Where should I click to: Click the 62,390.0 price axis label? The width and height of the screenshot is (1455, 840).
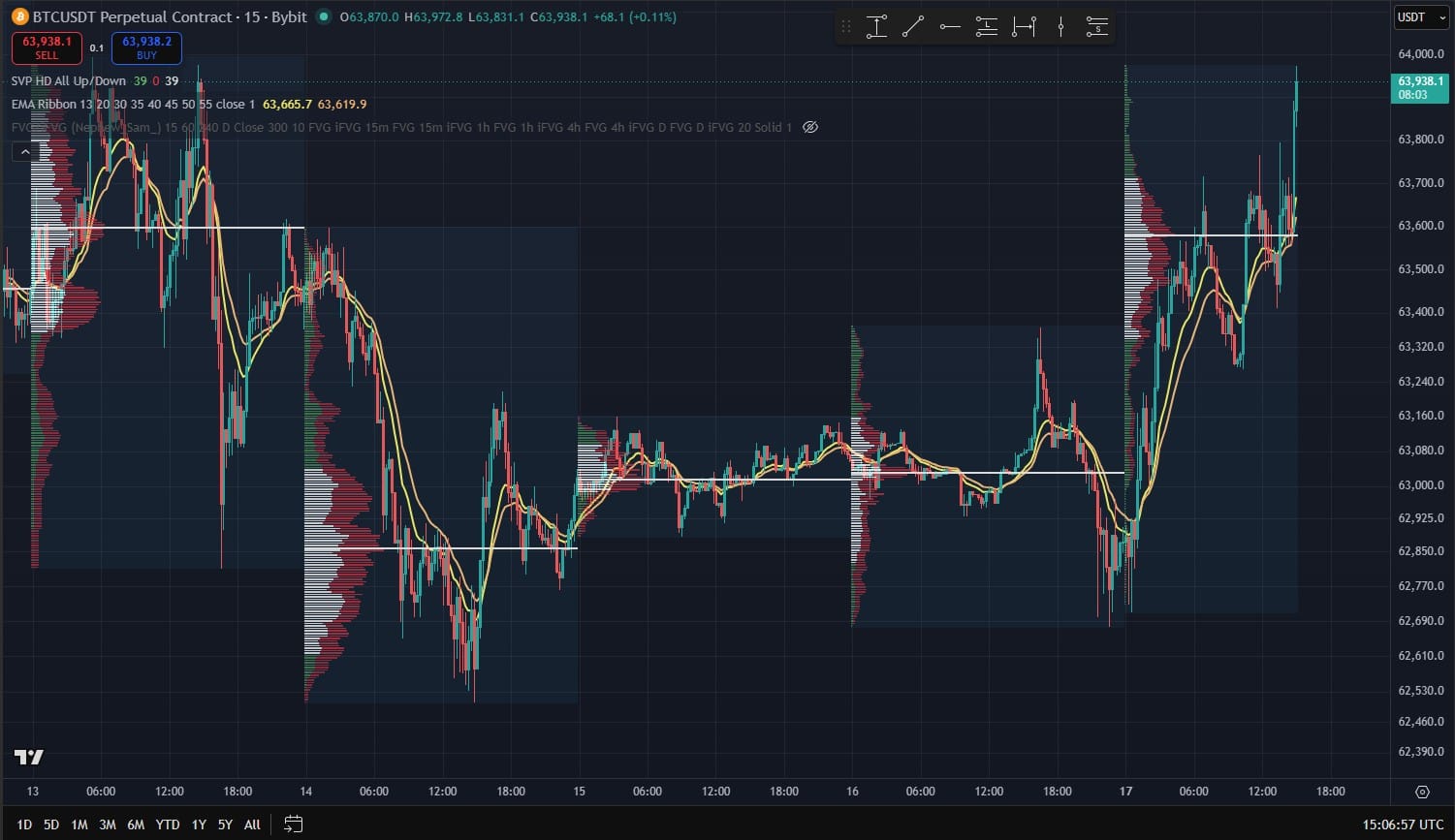1421,752
